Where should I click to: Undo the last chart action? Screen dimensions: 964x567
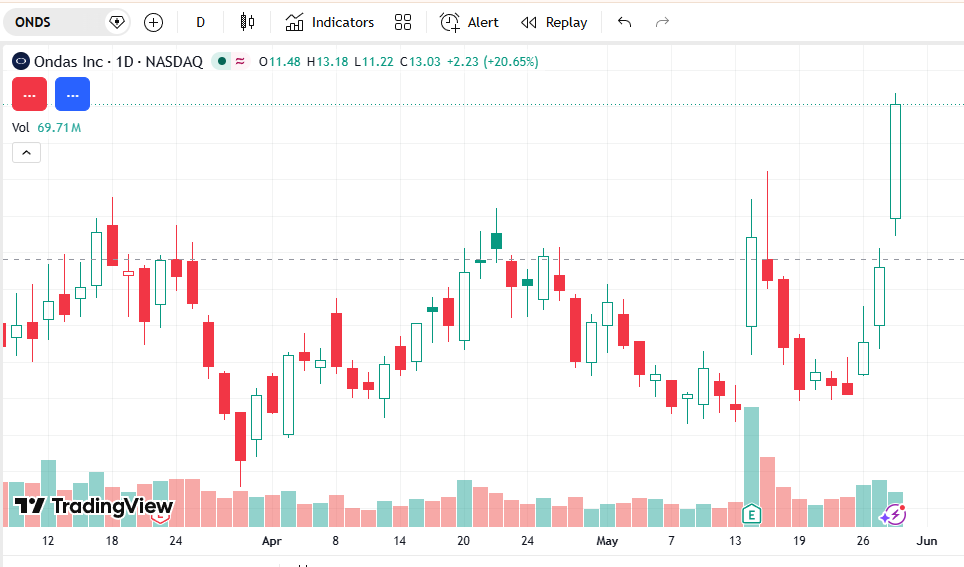pyautogui.click(x=624, y=23)
